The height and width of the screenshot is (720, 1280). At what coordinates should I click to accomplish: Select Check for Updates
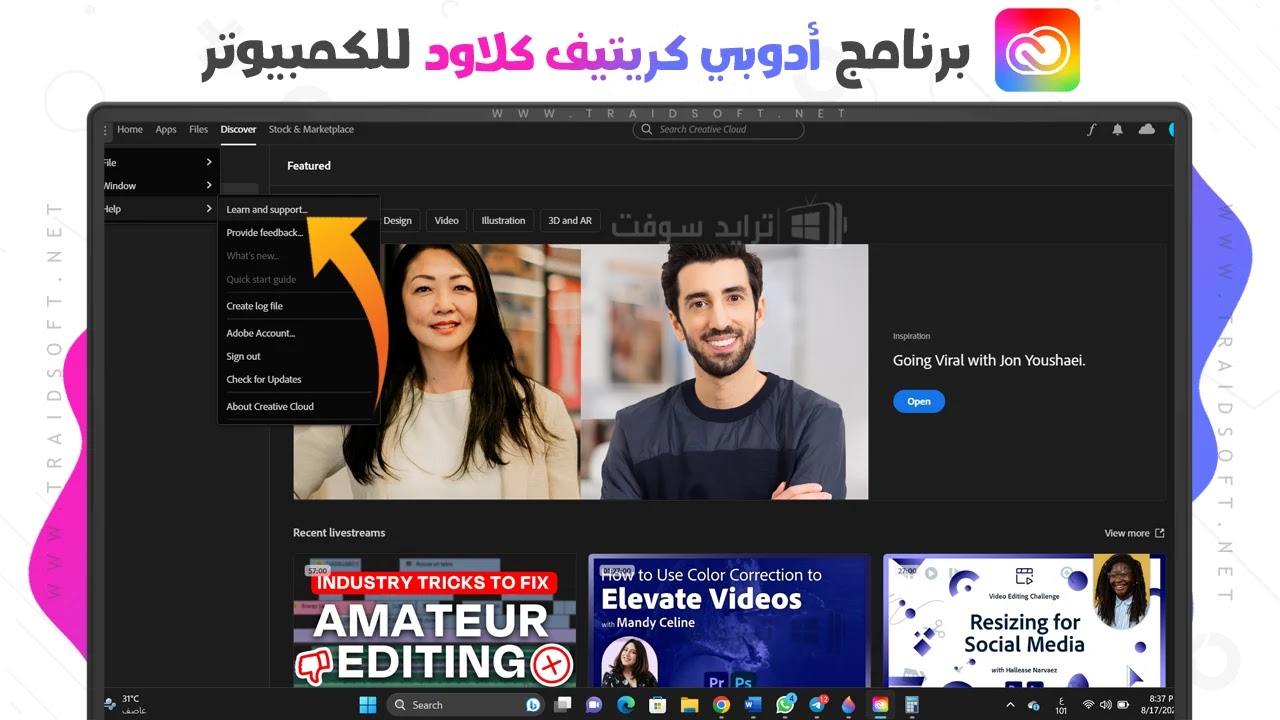[263, 379]
